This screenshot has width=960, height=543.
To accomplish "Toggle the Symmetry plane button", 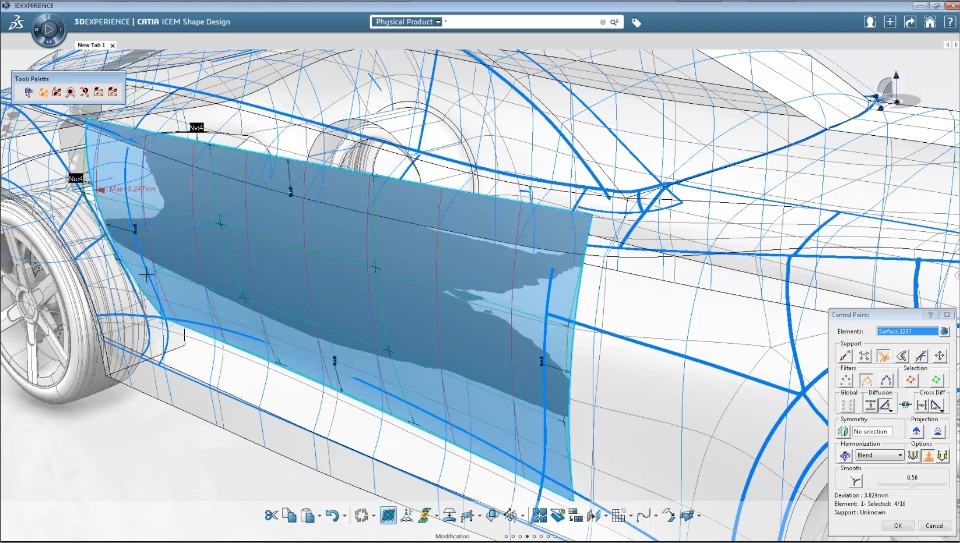I will click(843, 431).
